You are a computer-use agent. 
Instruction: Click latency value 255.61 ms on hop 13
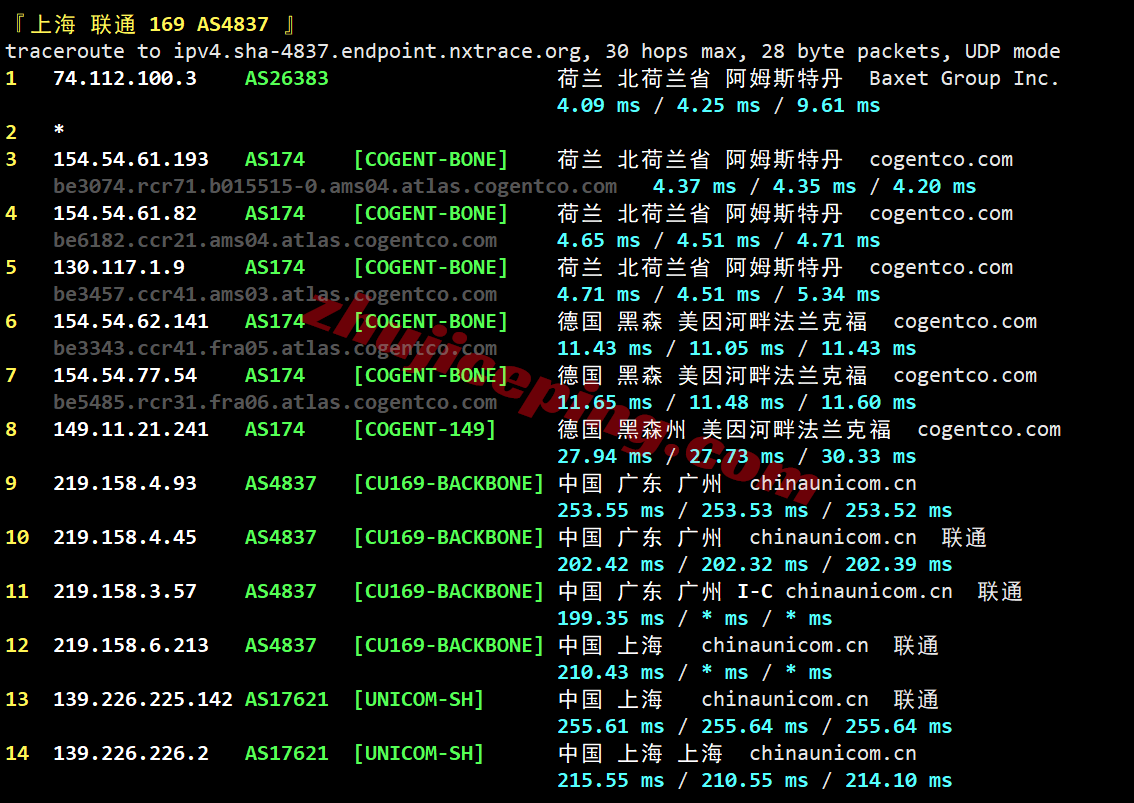click(610, 726)
